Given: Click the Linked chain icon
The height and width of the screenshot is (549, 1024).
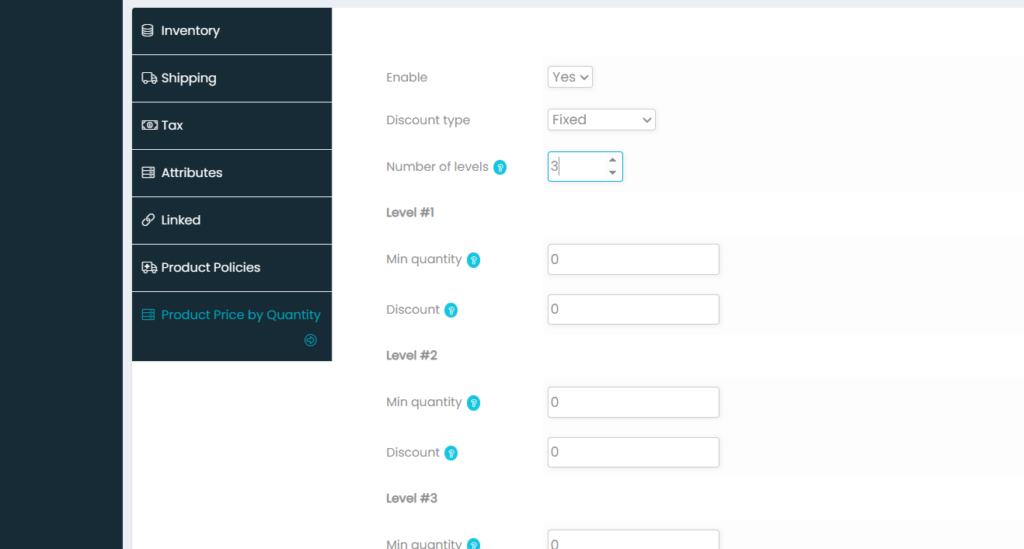Looking at the screenshot, I should pyautogui.click(x=148, y=220).
